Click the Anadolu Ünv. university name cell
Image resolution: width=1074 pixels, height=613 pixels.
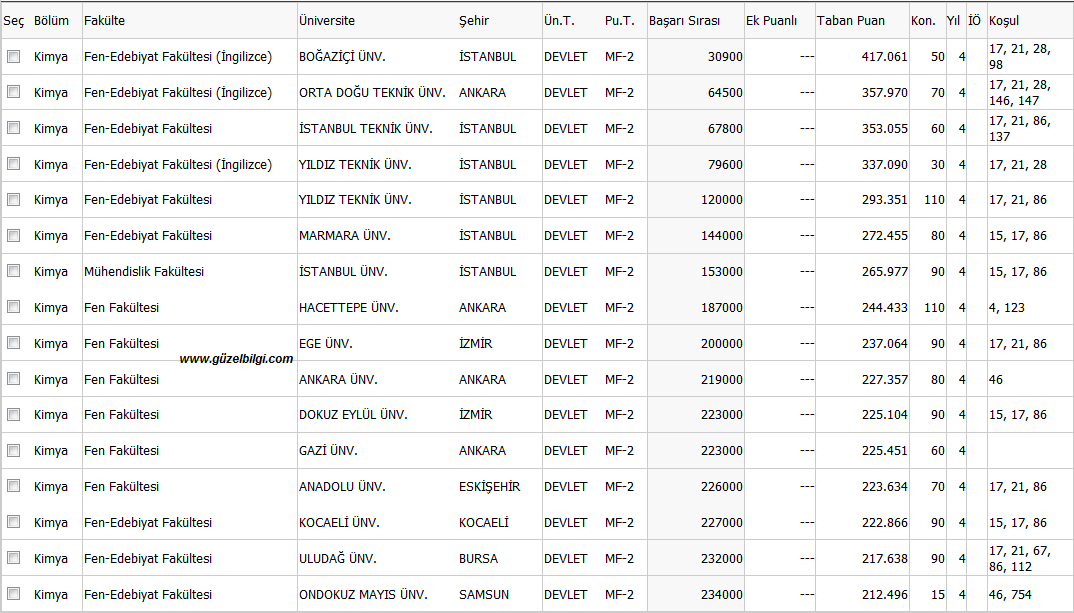[x=342, y=487]
